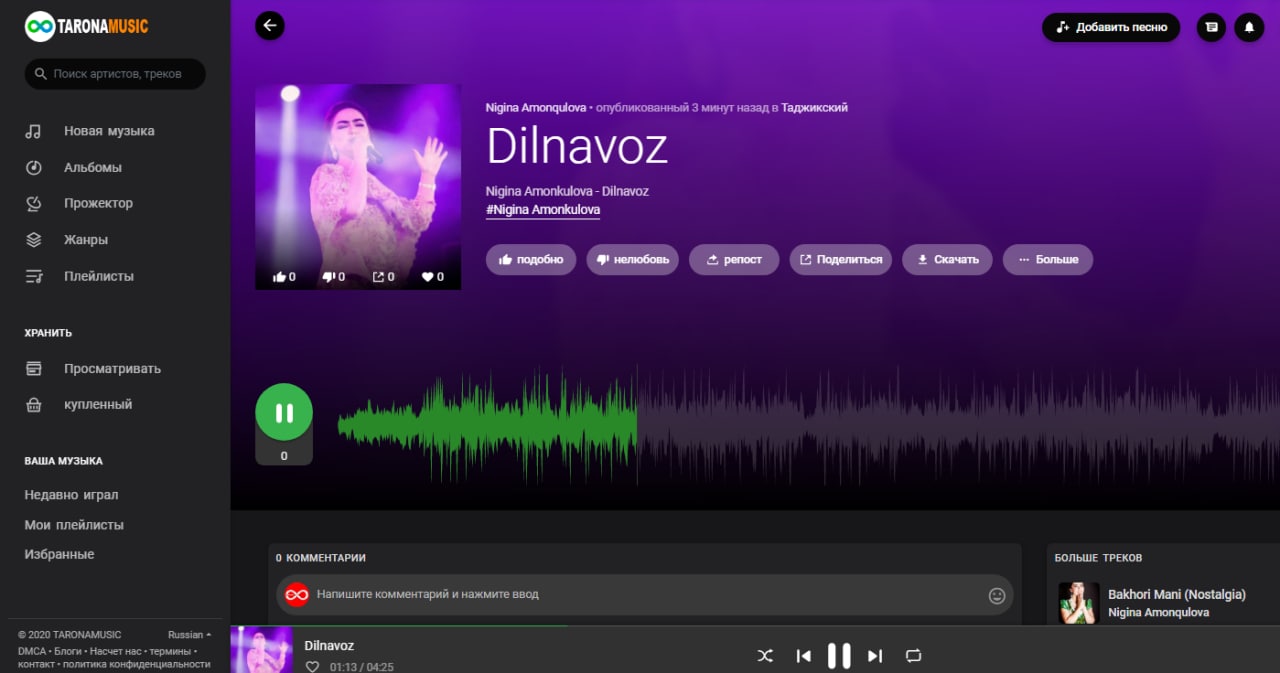Click Bakhori Mani track thumbnail
This screenshot has height=673, width=1280.
pyautogui.click(x=1079, y=603)
